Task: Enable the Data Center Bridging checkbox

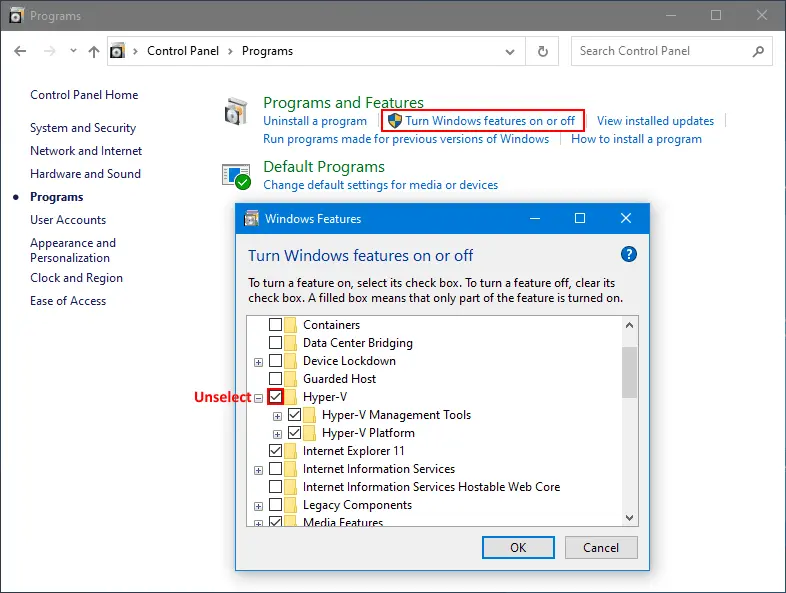Action: point(275,343)
